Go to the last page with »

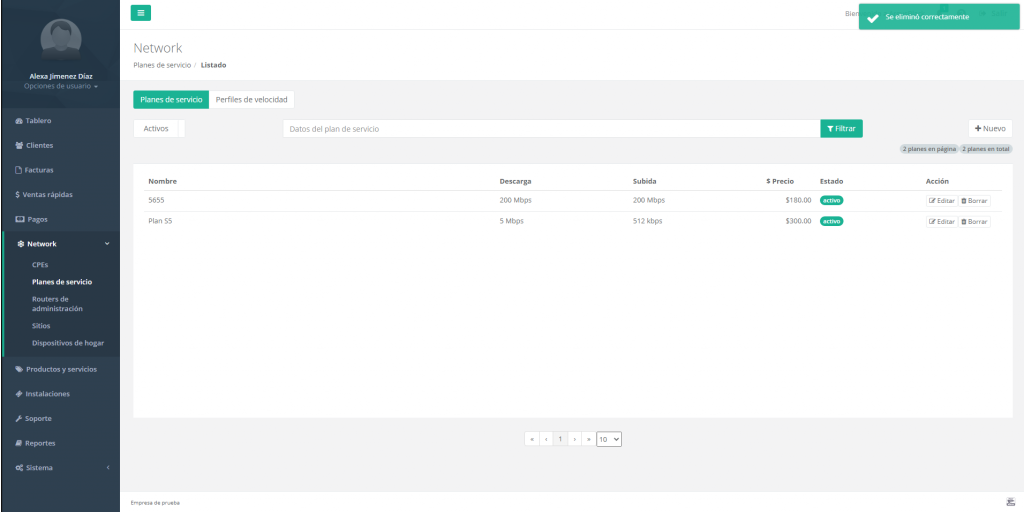[588, 440]
